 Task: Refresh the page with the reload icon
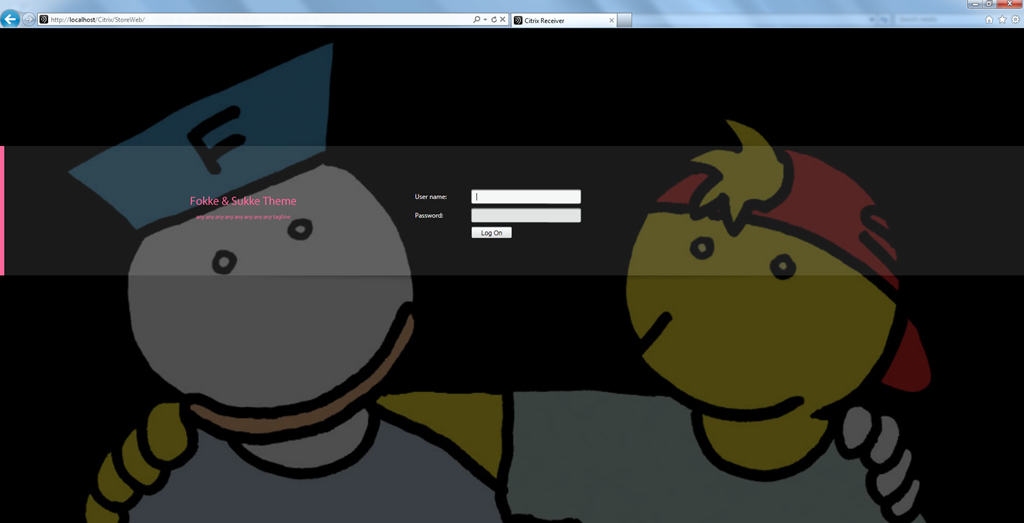(494, 20)
